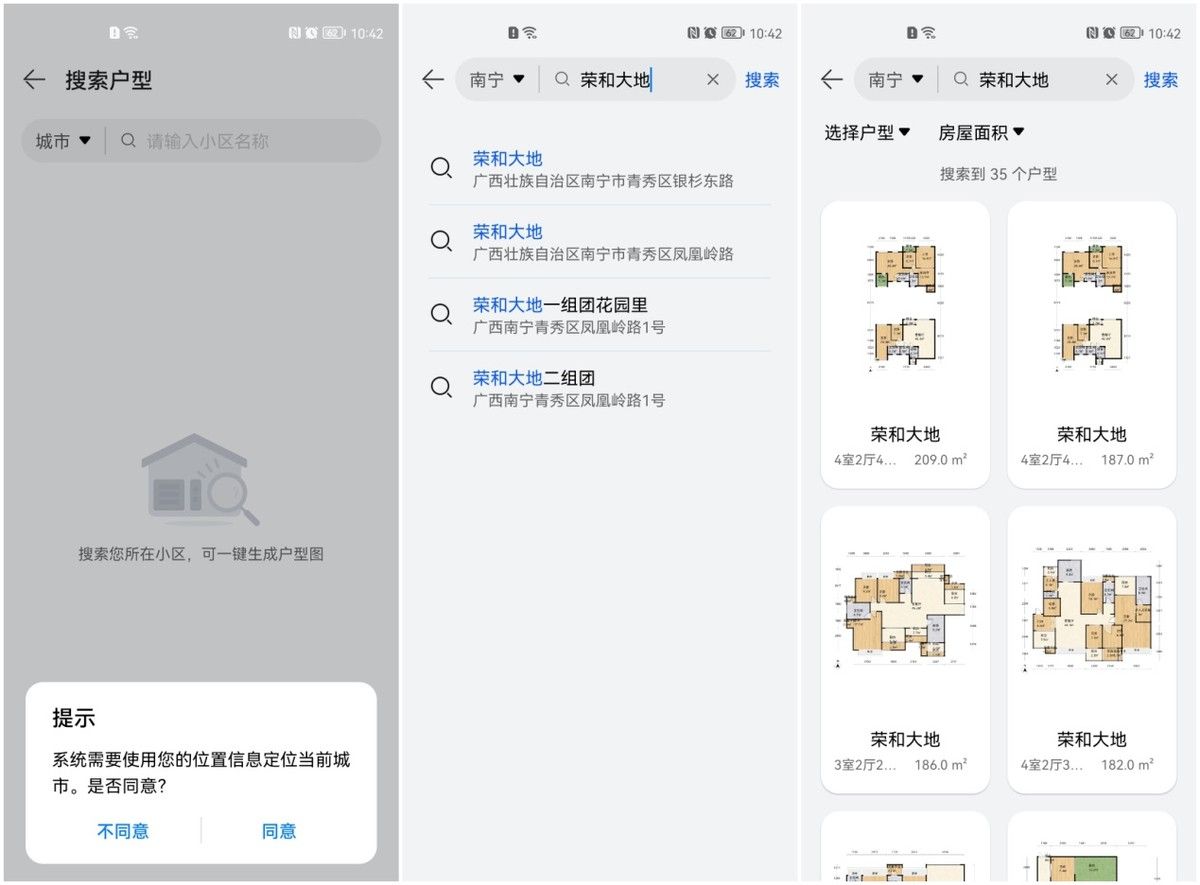Click the 请输入小区名称 input field

pyautogui.click(x=244, y=141)
